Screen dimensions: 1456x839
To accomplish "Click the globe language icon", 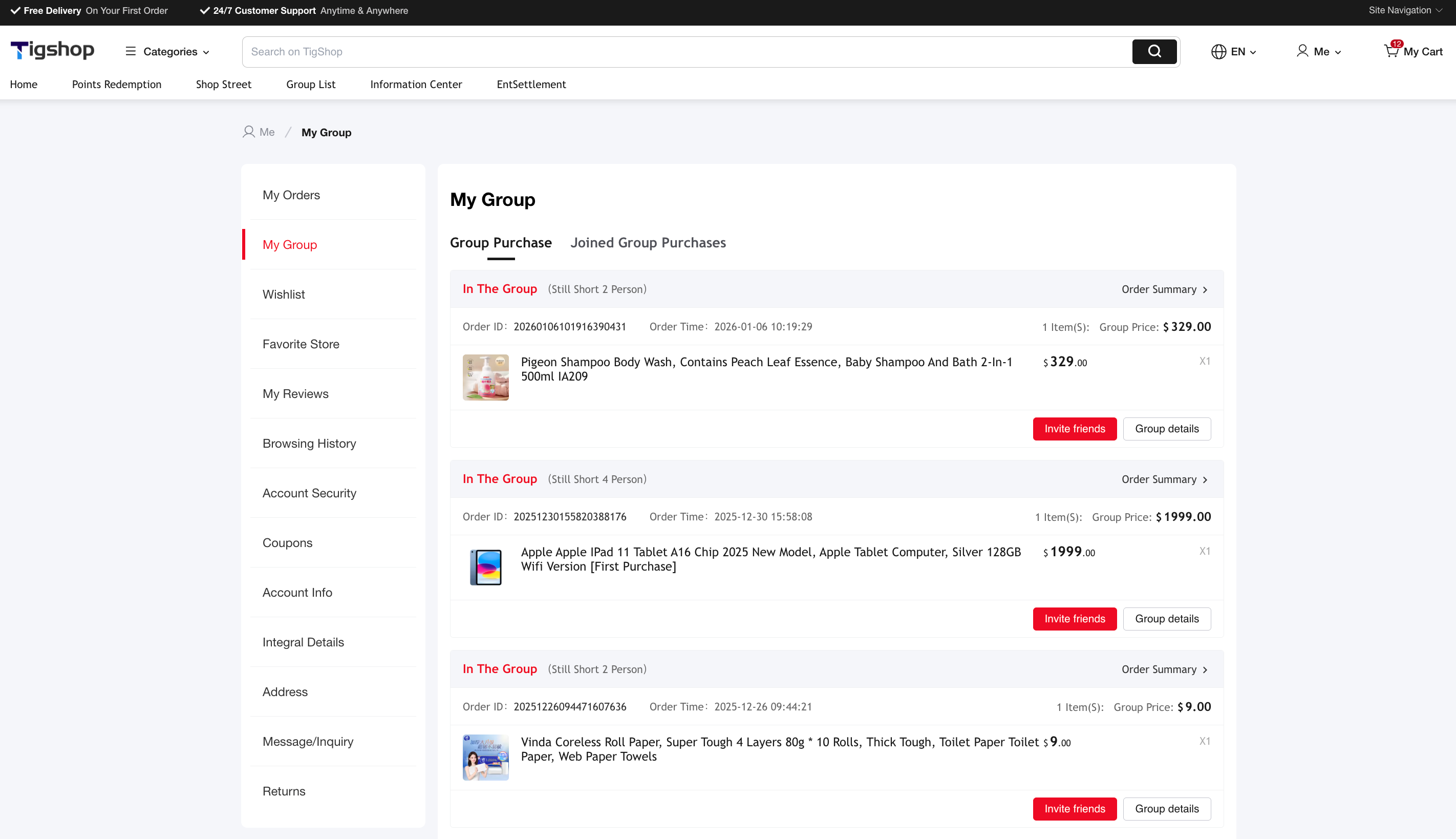I will pos(1218,52).
